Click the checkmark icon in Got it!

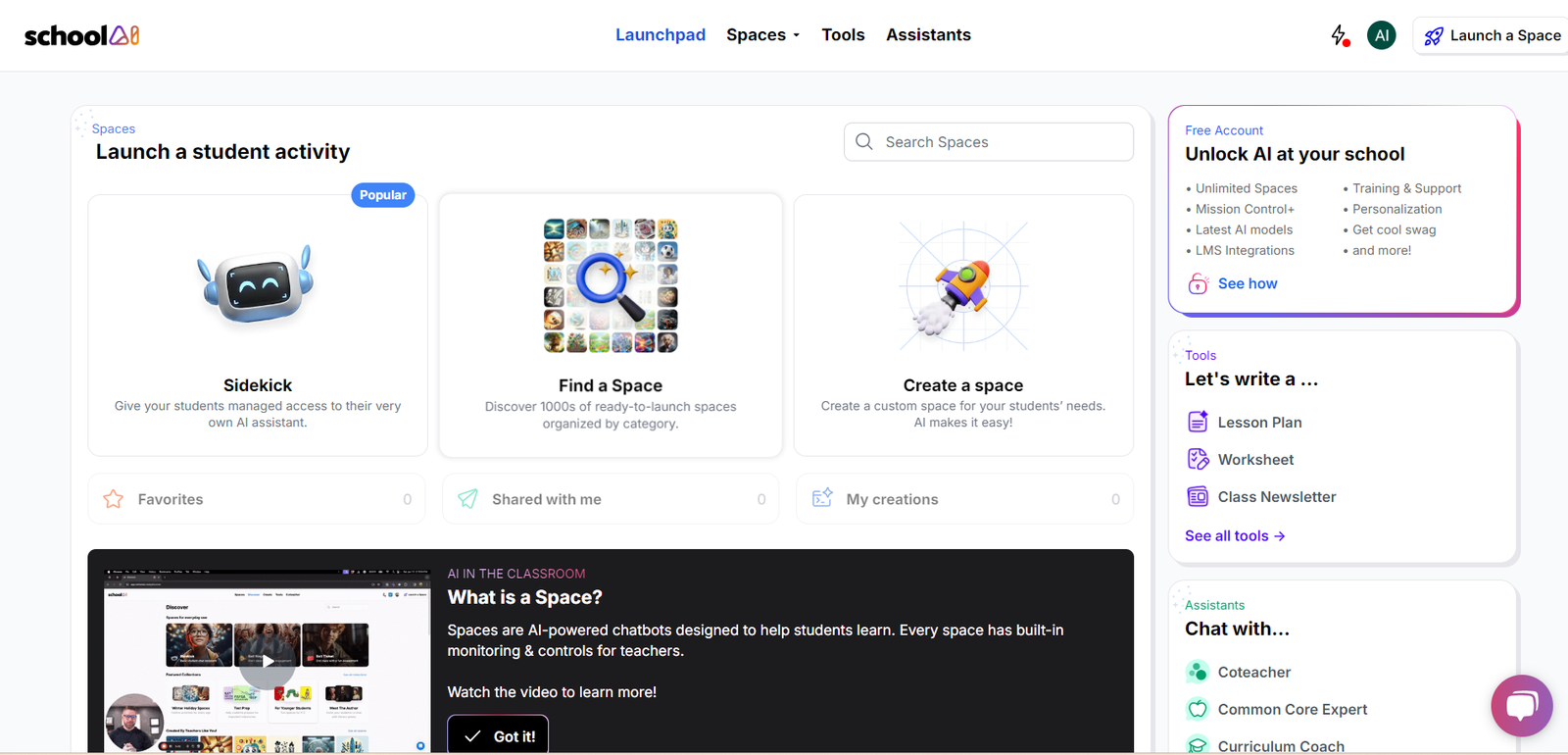[x=472, y=736]
